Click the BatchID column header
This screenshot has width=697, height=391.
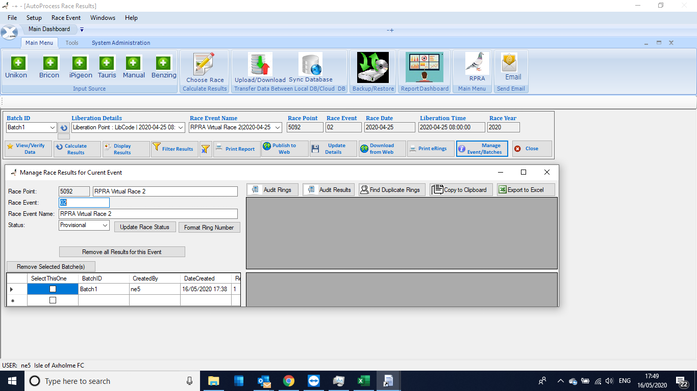(x=104, y=278)
